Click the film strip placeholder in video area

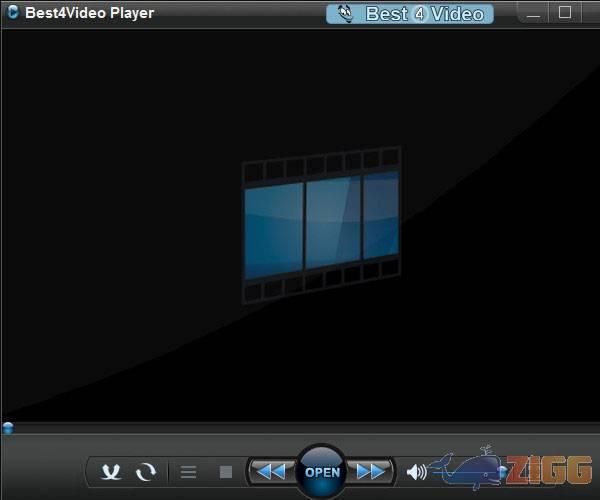click(x=321, y=225)
